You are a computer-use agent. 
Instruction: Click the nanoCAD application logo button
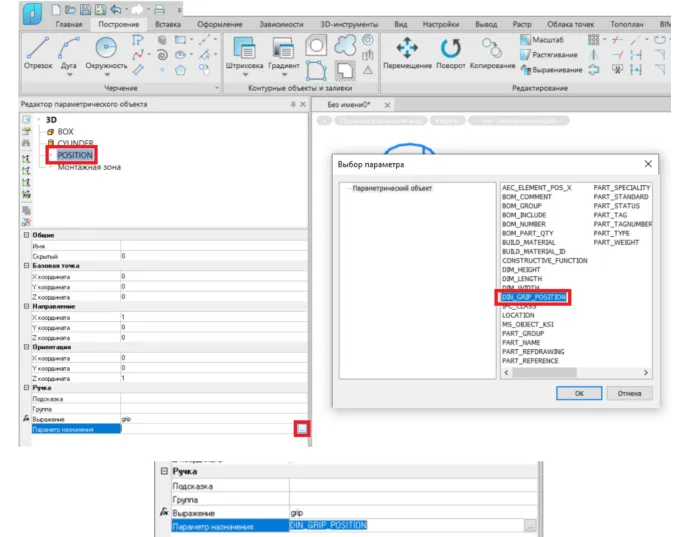tap(32, 14)
